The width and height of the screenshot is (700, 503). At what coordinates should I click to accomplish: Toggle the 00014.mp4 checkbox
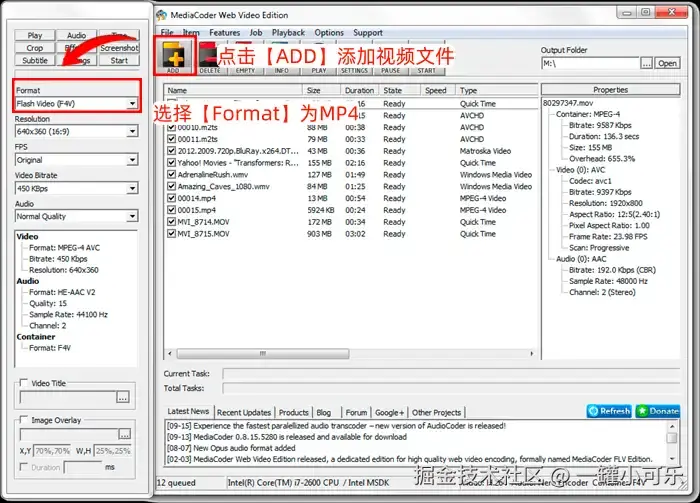click(x=171, y=198)
